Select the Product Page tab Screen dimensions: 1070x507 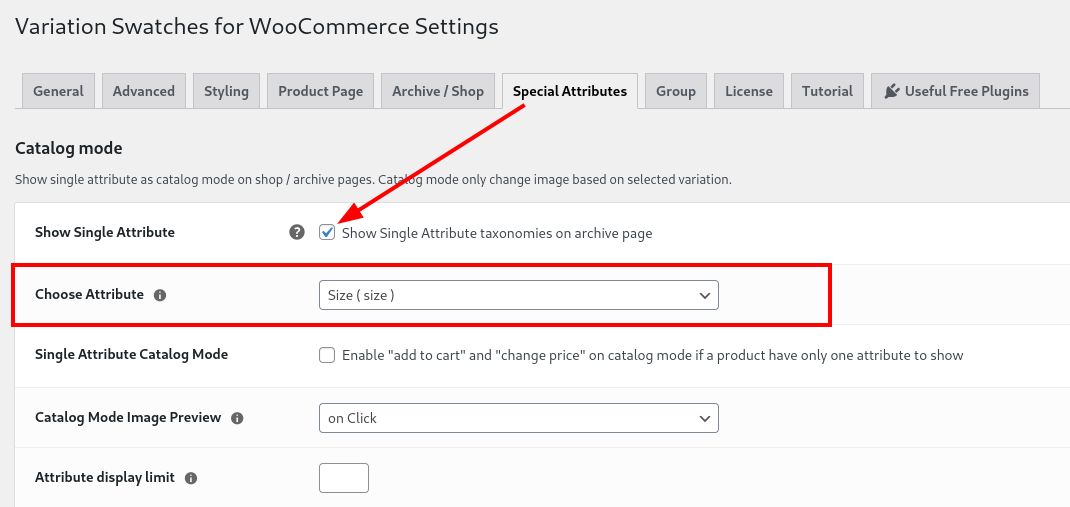[x=321, y=91]
